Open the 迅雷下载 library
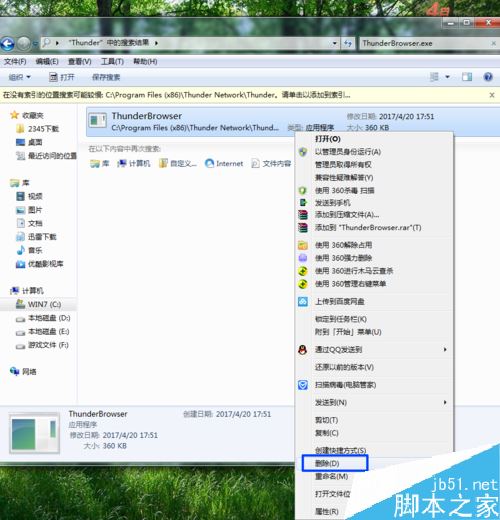This screenshot has height=520, width=500. tap(36, 237)
